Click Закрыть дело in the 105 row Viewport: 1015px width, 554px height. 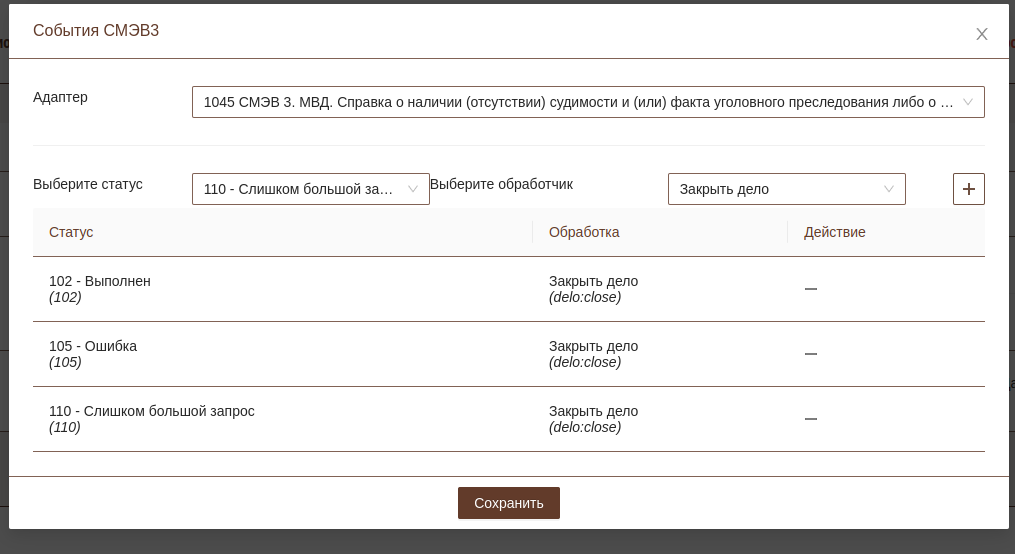pyautogui.click(x=593, y=347)
